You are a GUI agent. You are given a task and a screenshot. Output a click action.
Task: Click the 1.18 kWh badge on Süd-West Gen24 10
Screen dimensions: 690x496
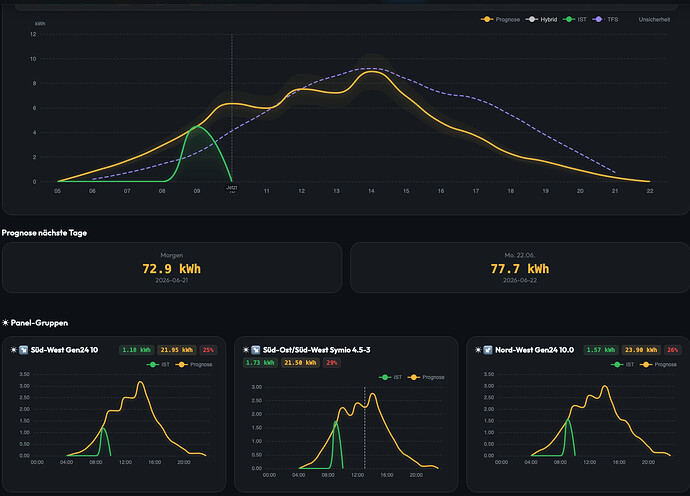tap(136, 350)
